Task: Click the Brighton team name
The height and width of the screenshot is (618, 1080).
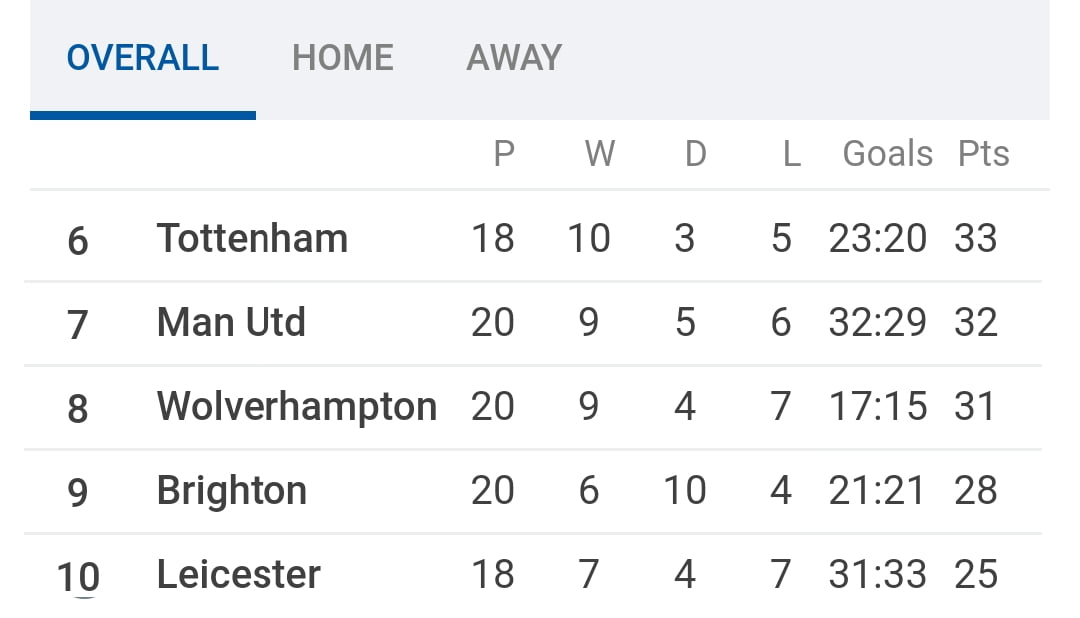Action: [x=231, y=491]
